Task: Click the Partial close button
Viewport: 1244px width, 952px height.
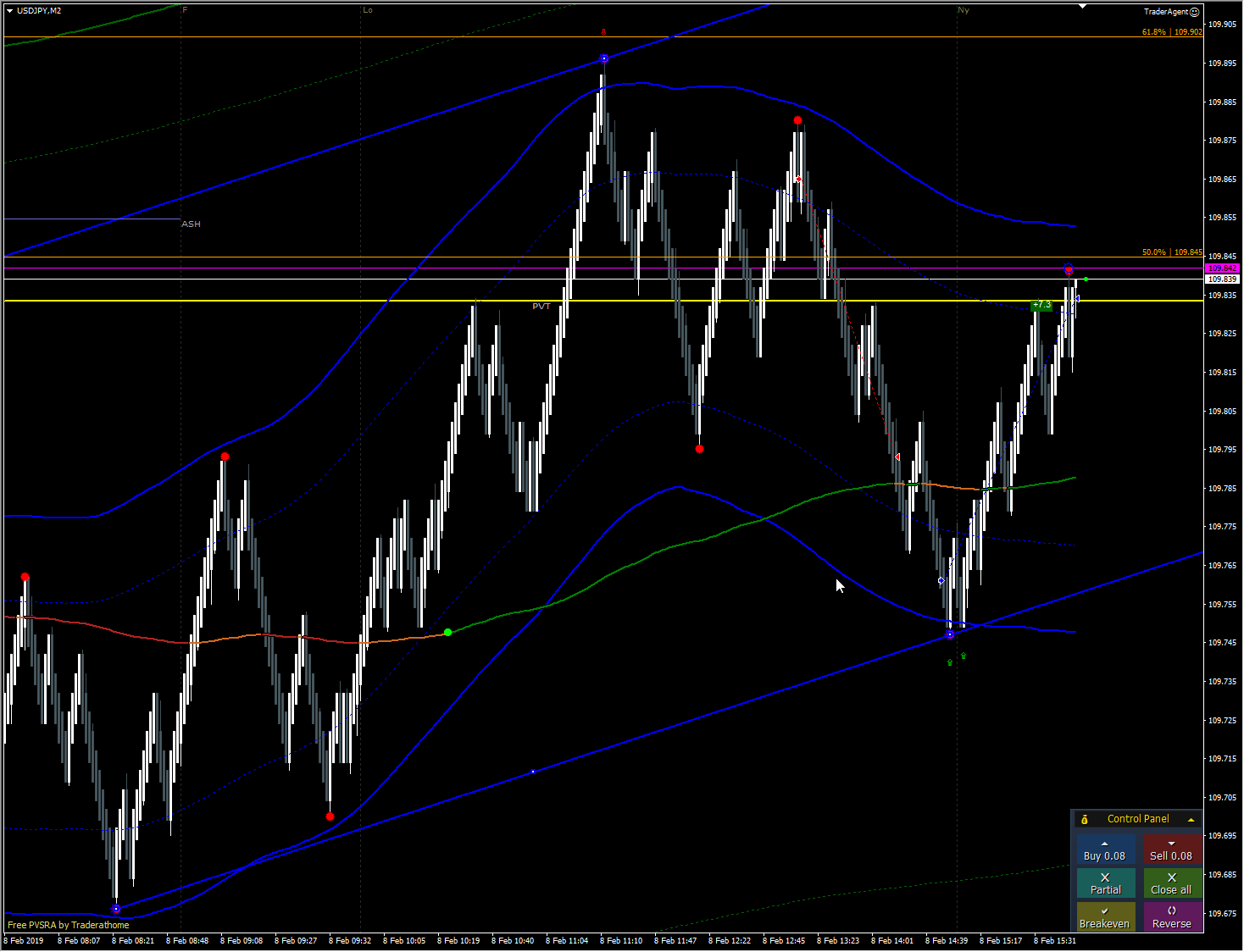Action: (1105, 883)
